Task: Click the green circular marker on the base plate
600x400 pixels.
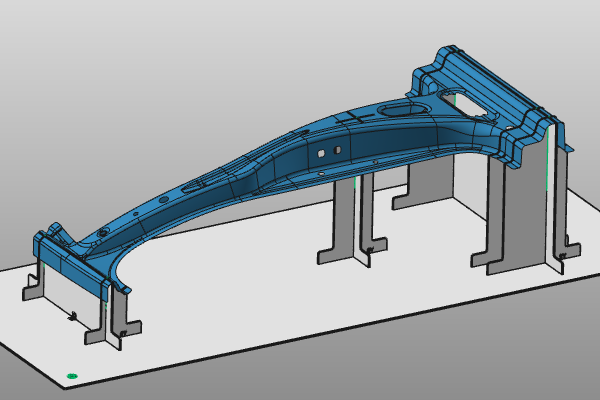Action: click(x=72, y=376)
